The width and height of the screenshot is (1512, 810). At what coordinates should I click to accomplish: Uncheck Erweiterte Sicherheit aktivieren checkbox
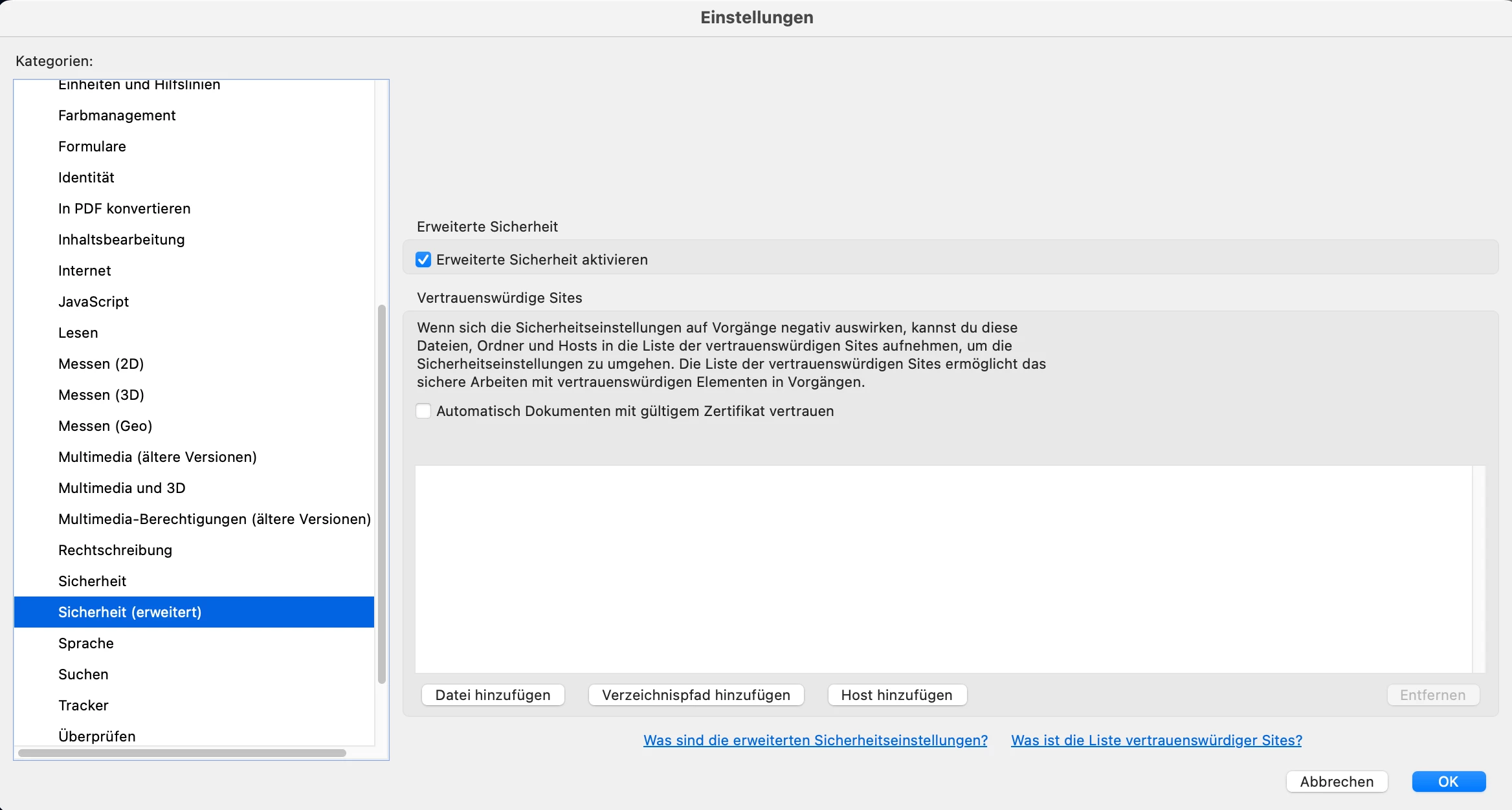423,259
